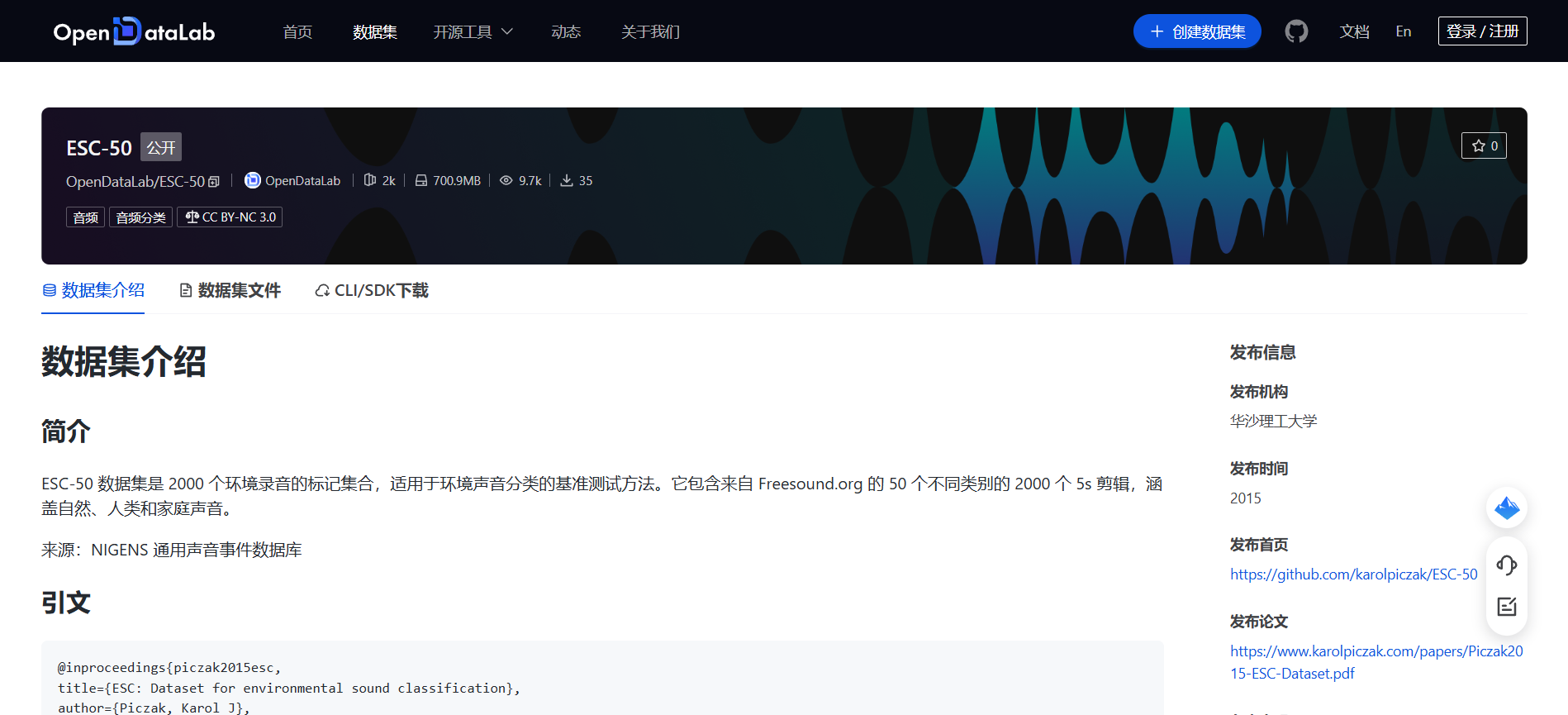This screenshot has width=1568, height=715.
Task: Switch to CLI/SDK下载 tab
Action: click(x=372, y=290)
